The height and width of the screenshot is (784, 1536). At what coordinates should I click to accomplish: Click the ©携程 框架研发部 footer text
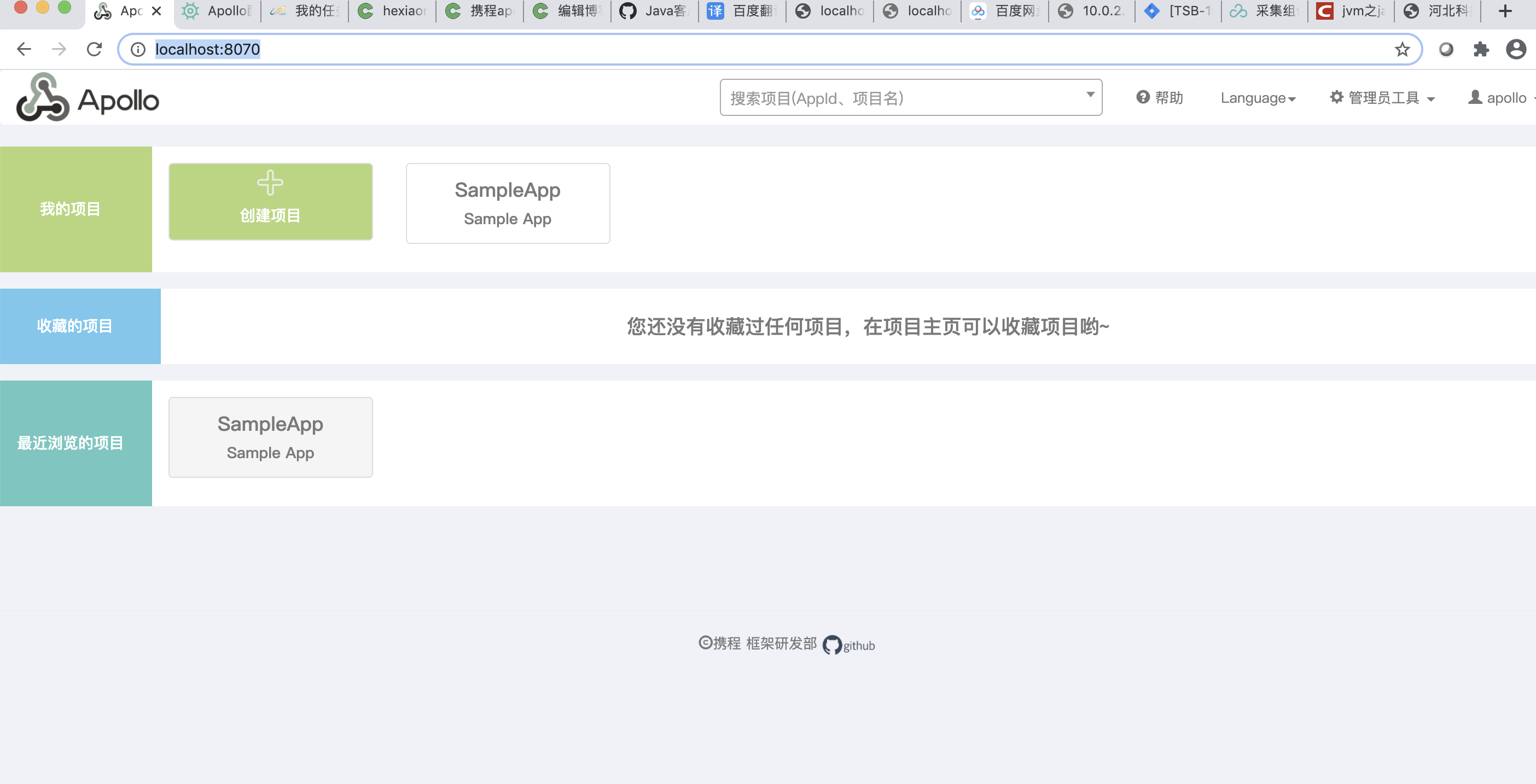pos(757,643)
